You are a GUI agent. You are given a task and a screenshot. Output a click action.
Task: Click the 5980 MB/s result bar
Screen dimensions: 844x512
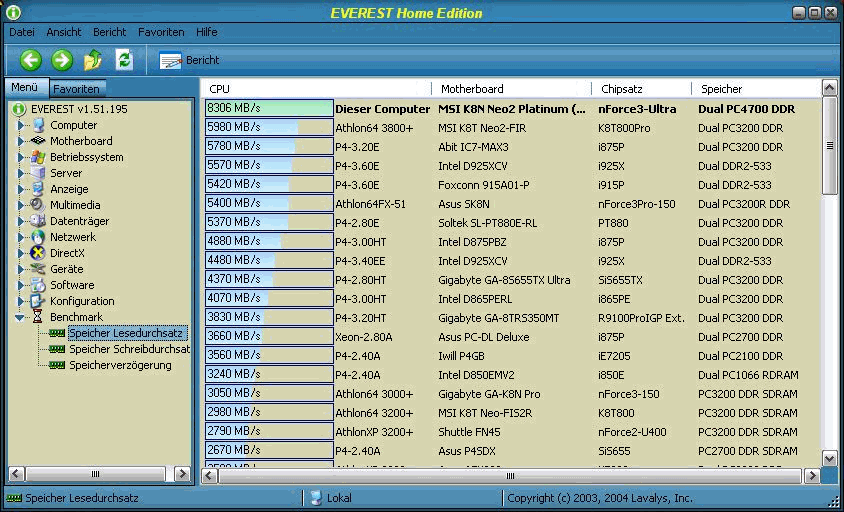tap(269, 127)
